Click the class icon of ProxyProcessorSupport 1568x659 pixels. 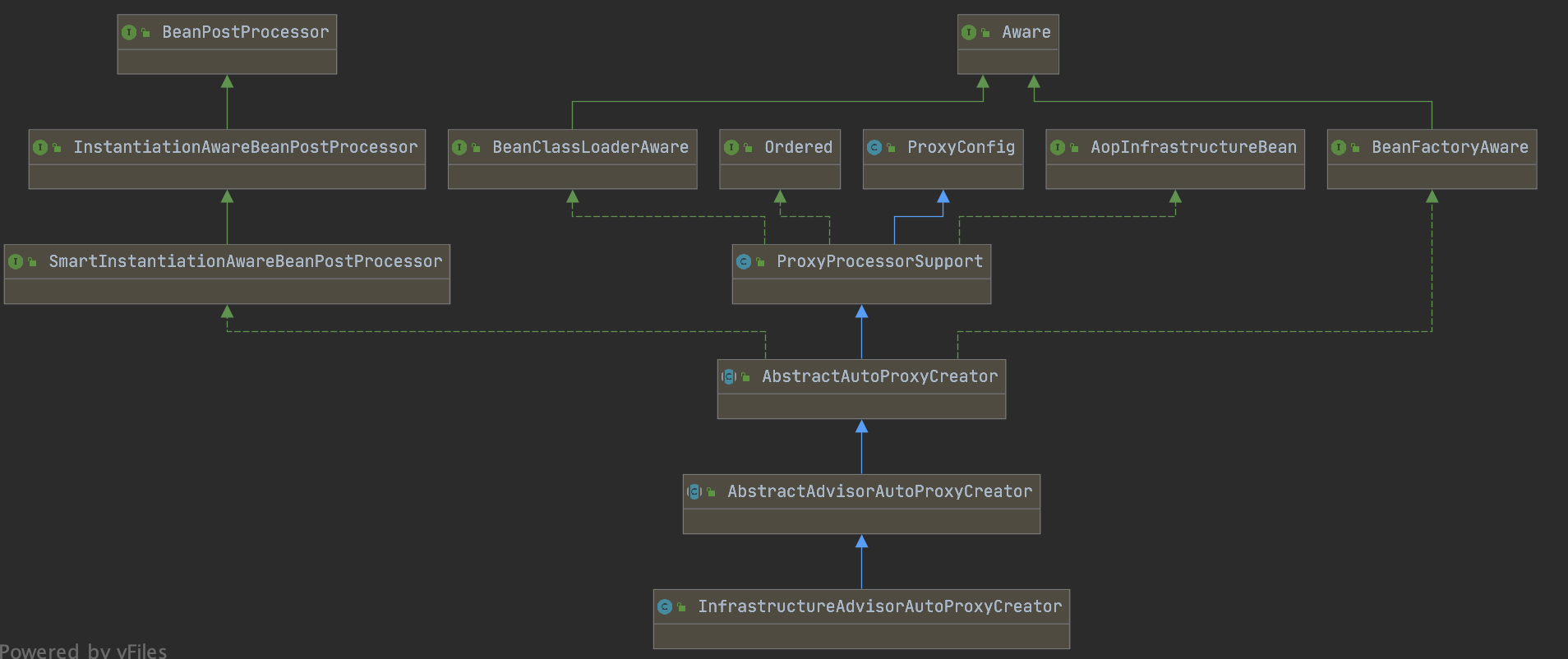point(744,262)
